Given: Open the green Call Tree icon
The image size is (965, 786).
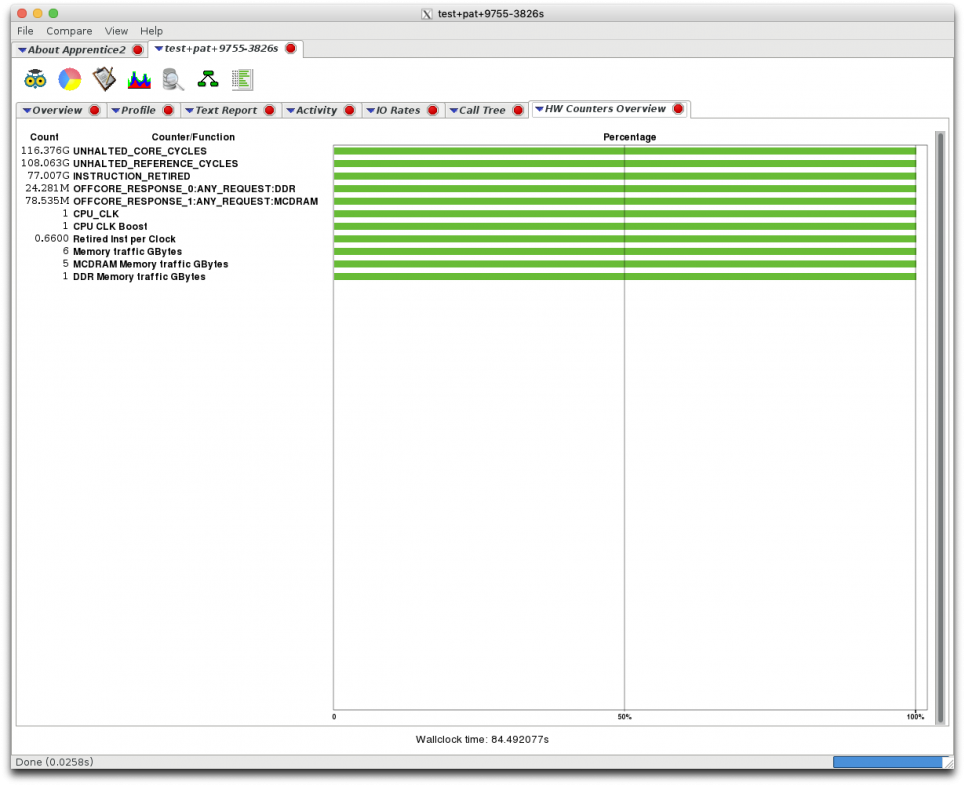Looking at the screenshot, I should click(x=208, y=79).
